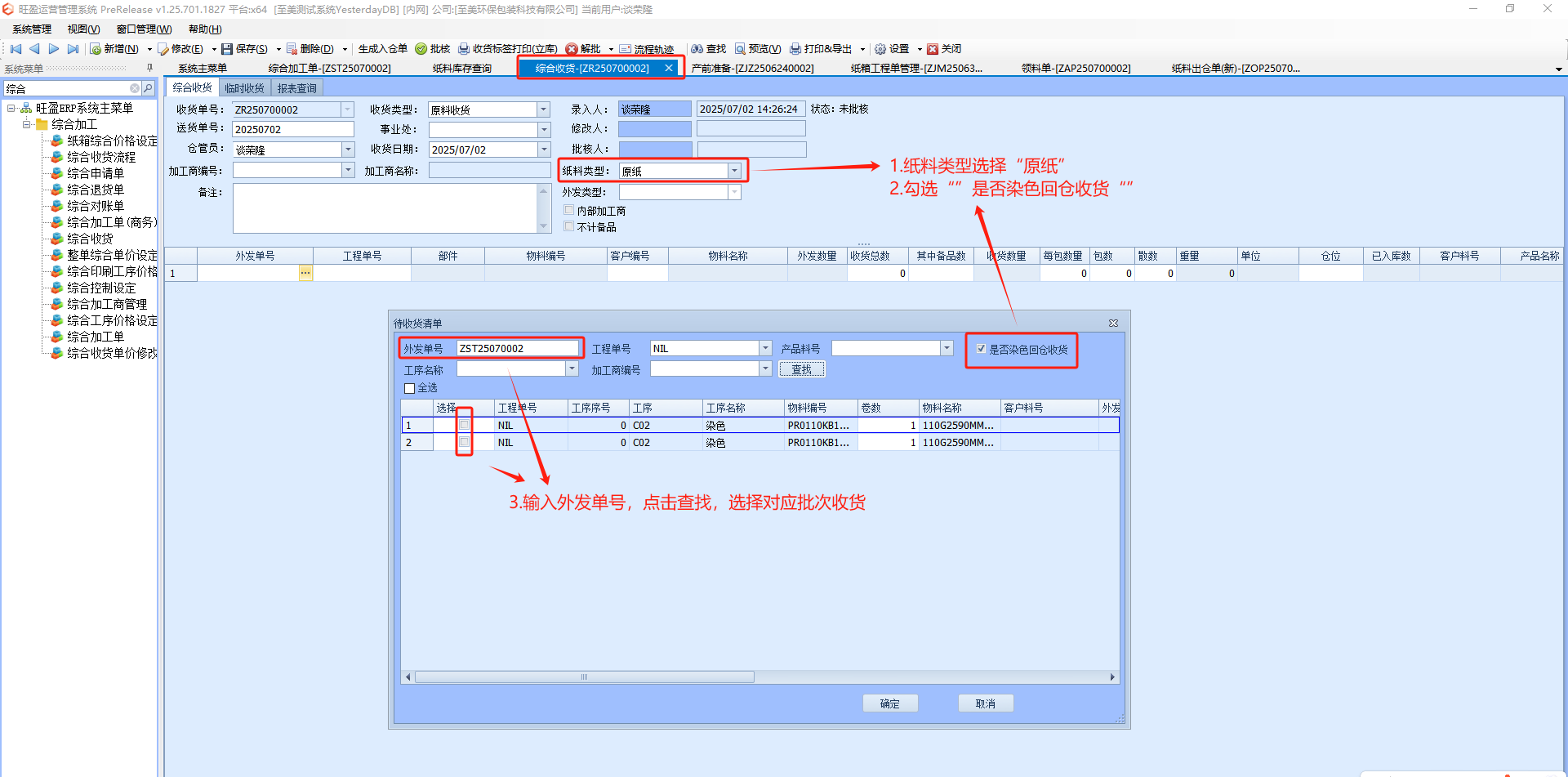Click the dialog horizontal scrollbar thumb
Viewport: 1568px width, 777px height.
584,677
